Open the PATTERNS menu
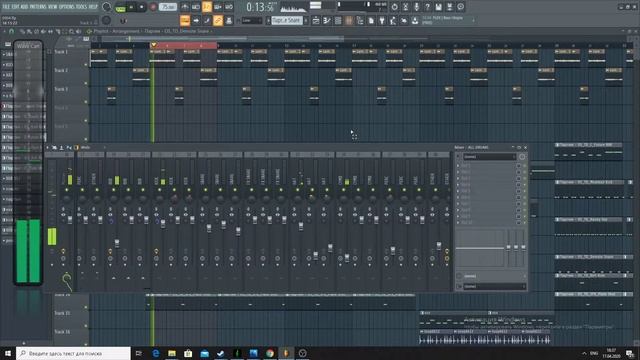Screen dimensions: 640x360 pos(38,7)
